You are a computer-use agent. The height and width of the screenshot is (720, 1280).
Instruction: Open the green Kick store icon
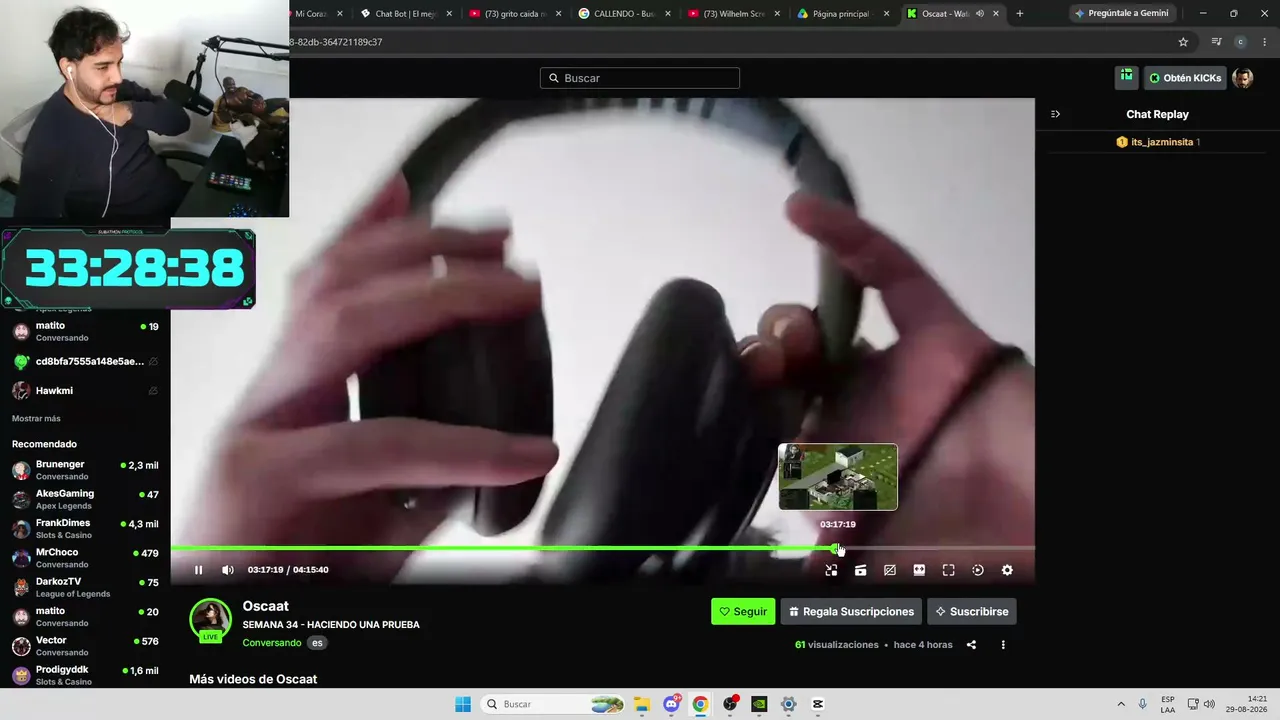pos(1127,76)
